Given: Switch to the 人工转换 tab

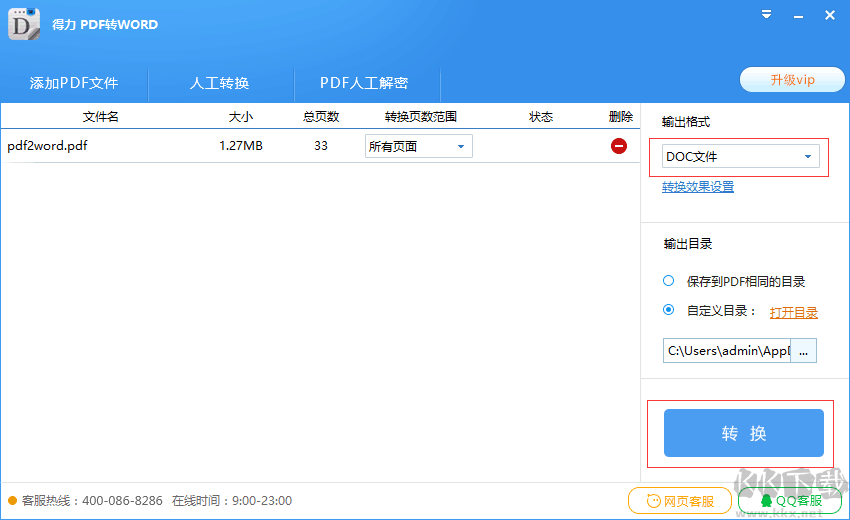Looking at the screenshot, I should click(x=220, y=83).
